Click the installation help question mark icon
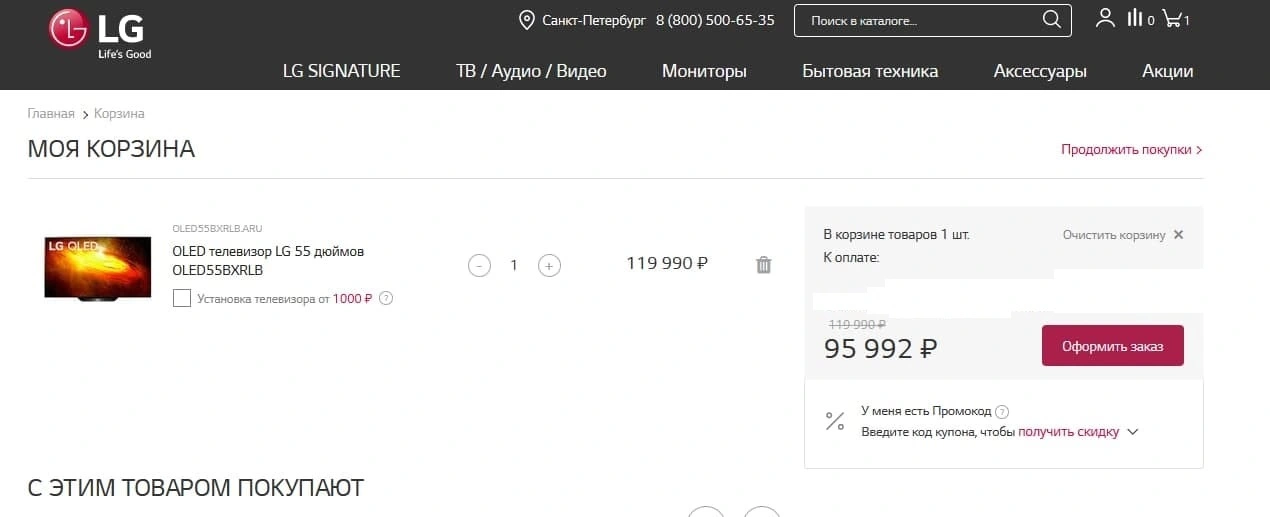 click(386, 298)
